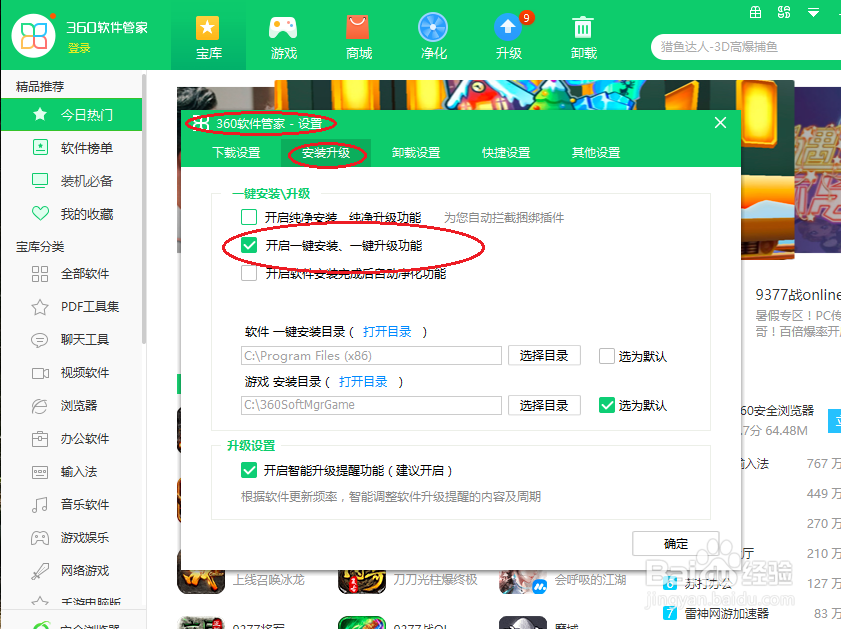Uncheck 选为默认 for game directory

[x=607, y=405]
